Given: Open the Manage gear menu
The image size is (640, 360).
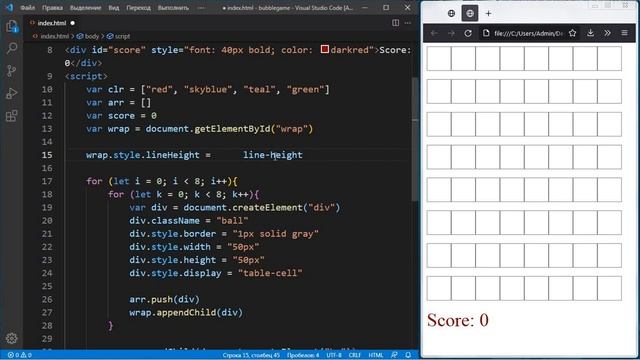Looking at the screenshot, I should tap(11, 338).
